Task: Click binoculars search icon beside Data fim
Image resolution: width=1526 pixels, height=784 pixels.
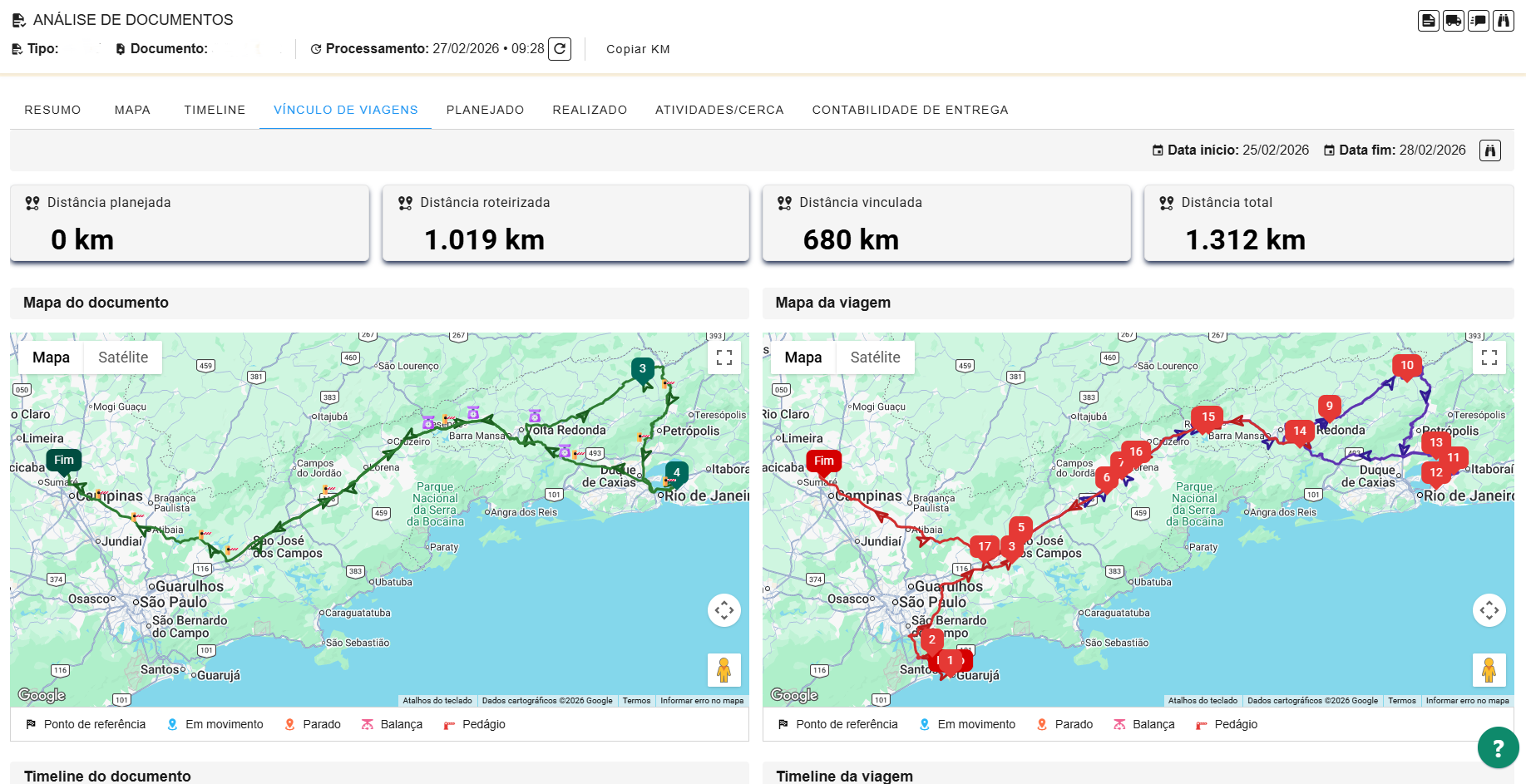Action: [1489, 150]
